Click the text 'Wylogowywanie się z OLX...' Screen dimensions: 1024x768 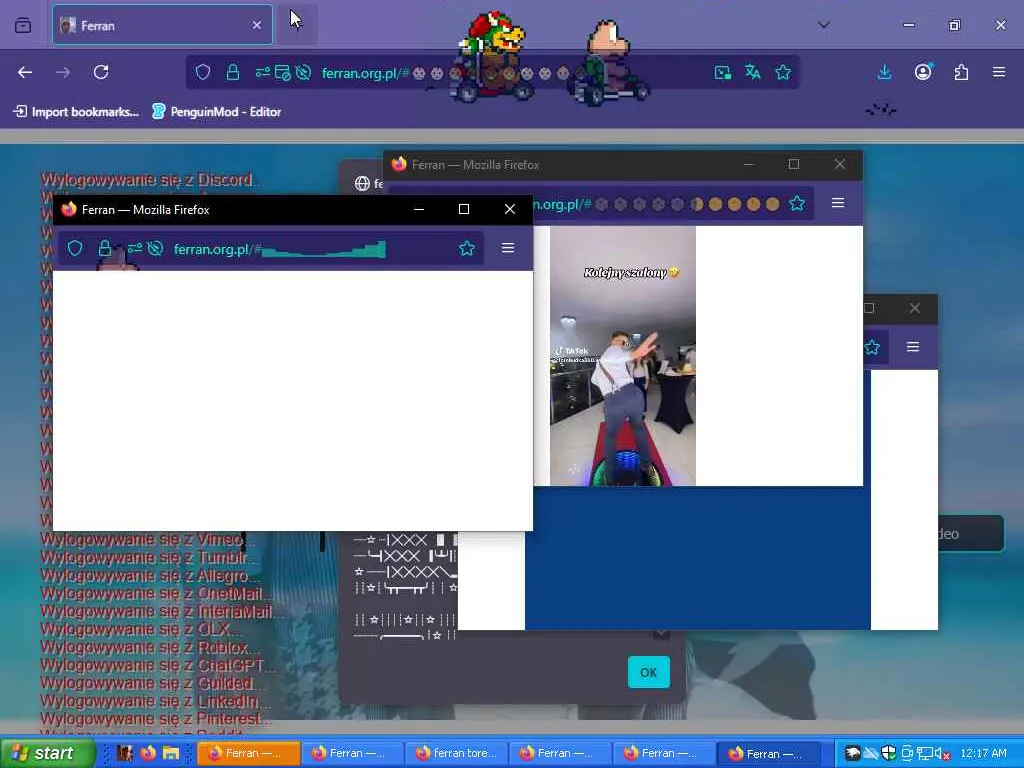[x=142, y=630]
